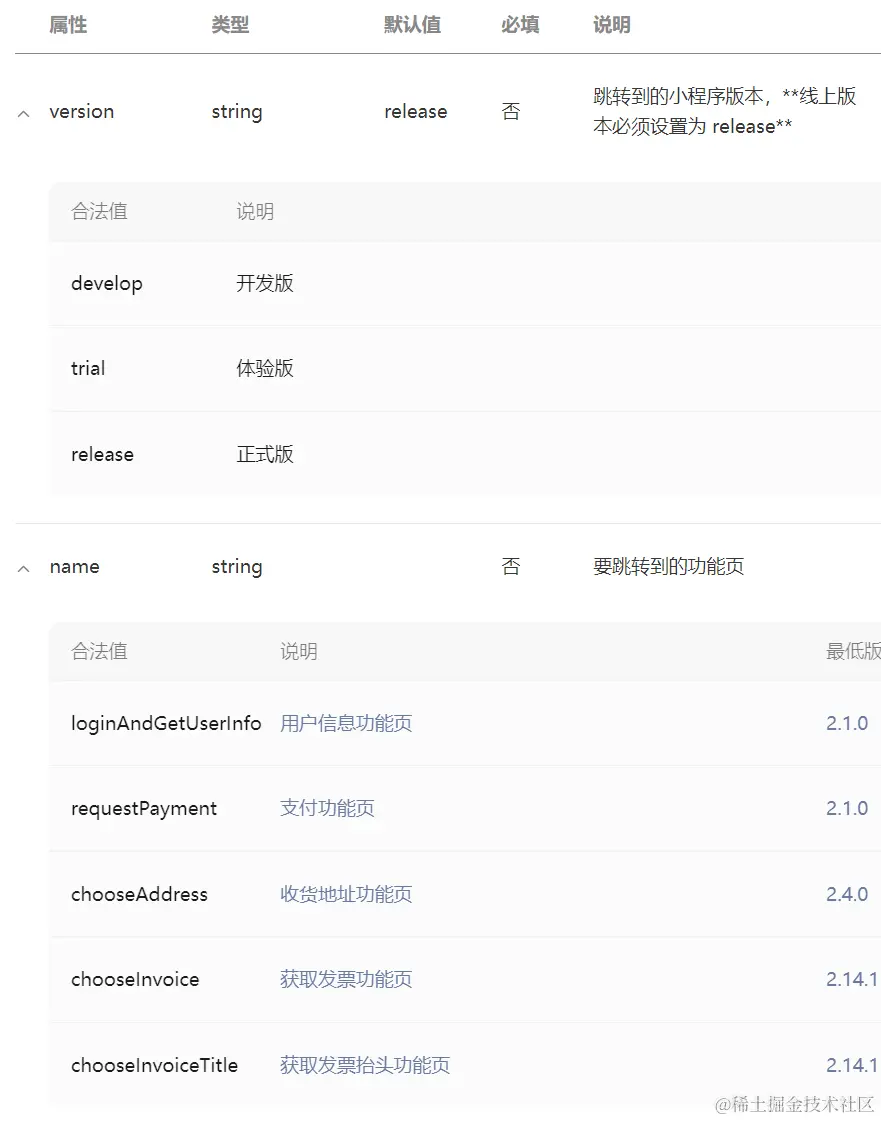Open the 支付功能页 link
This screenshot has height=1121, width=881.
[x=327, y=808]
